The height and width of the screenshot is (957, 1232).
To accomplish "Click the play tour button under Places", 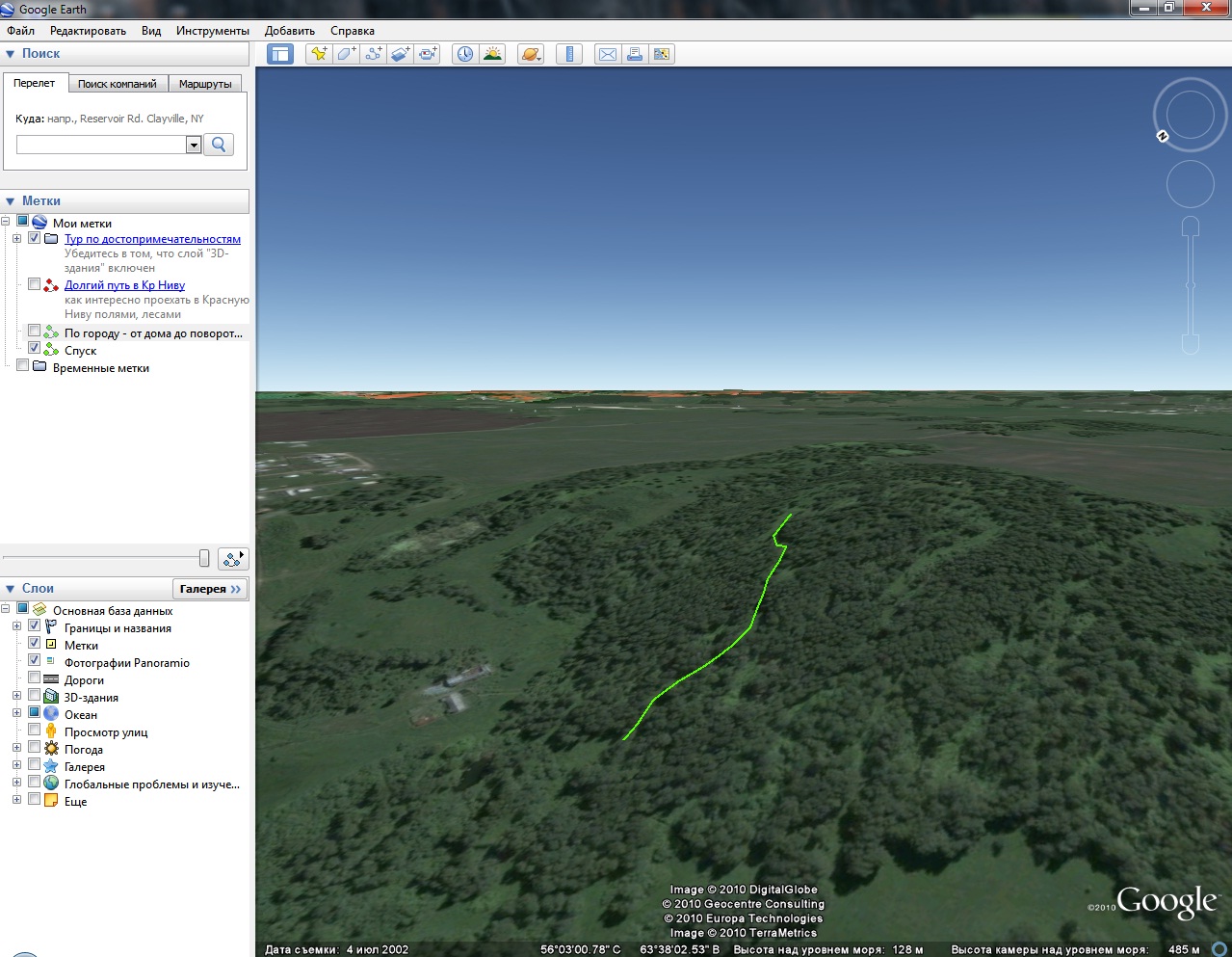I will (x=234, y=558).
